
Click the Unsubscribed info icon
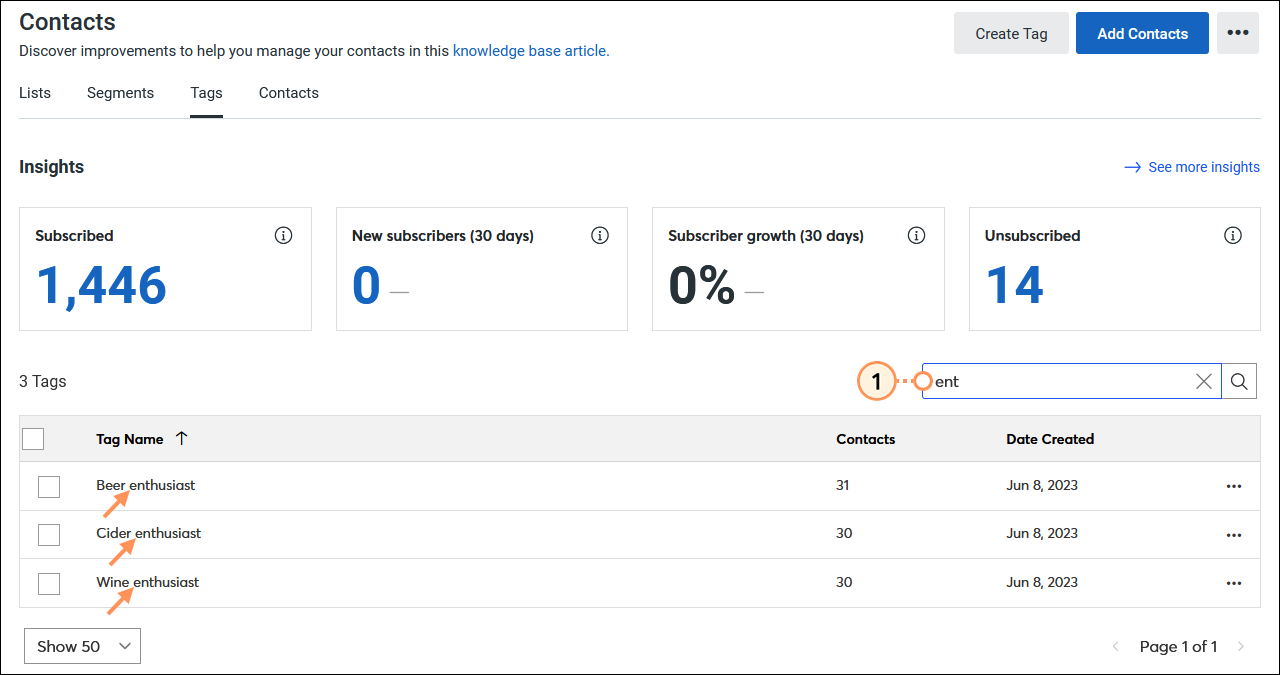coord(1233,235)
